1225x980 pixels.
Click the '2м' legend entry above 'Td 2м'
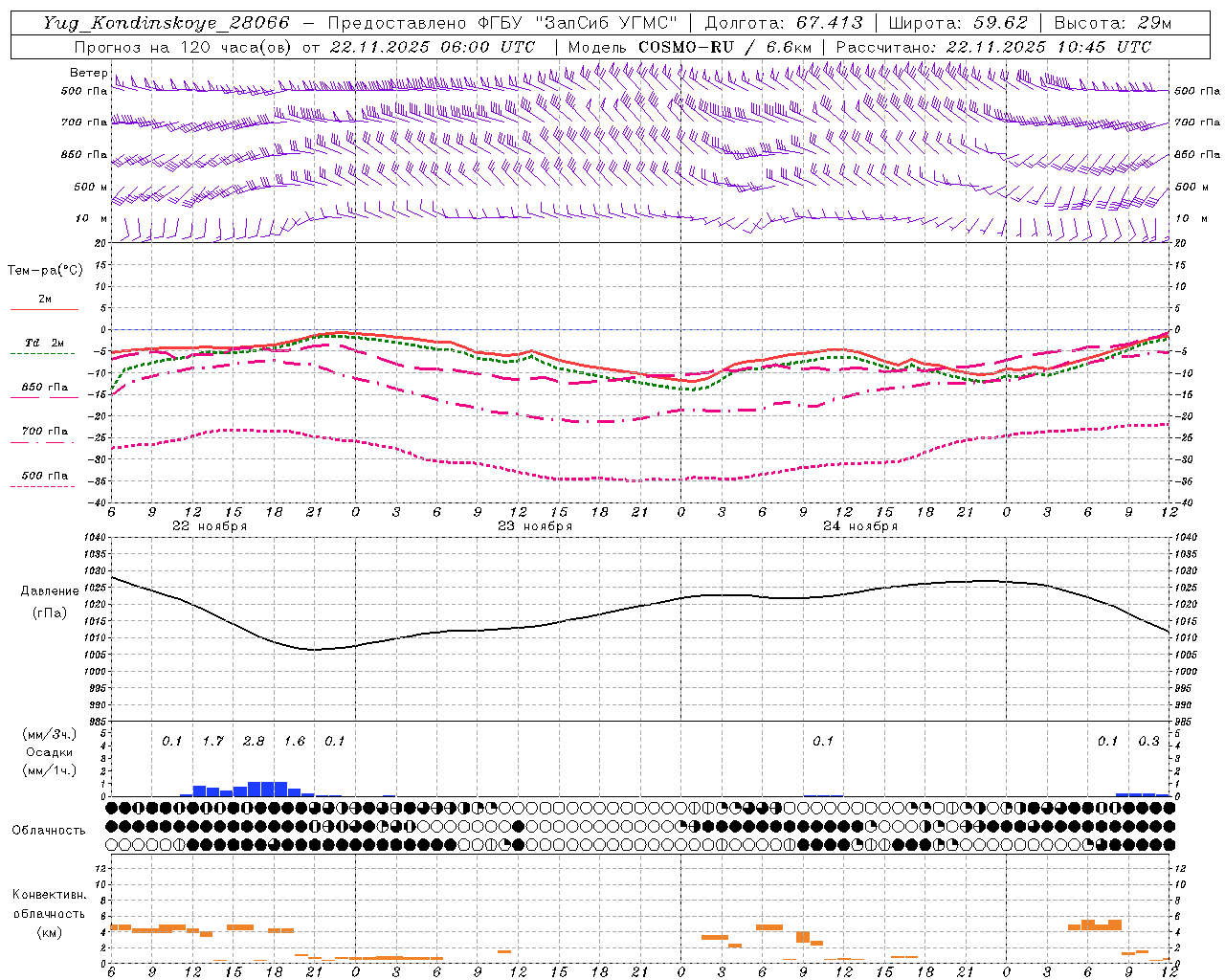click(x=45, y=299)
